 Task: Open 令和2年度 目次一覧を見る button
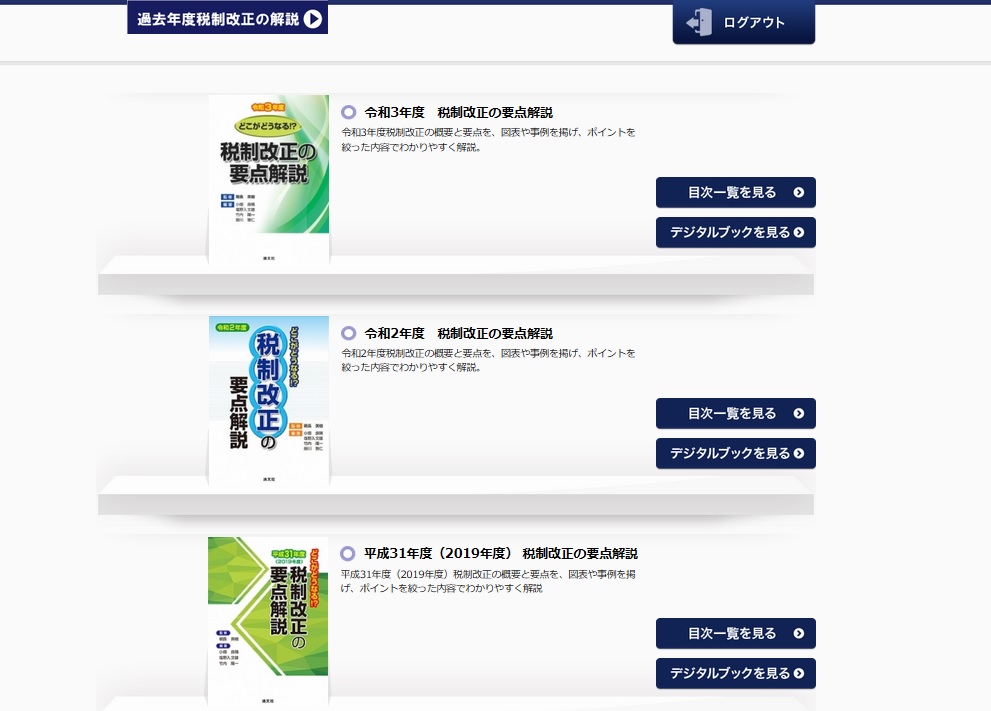tap(736, 413)
